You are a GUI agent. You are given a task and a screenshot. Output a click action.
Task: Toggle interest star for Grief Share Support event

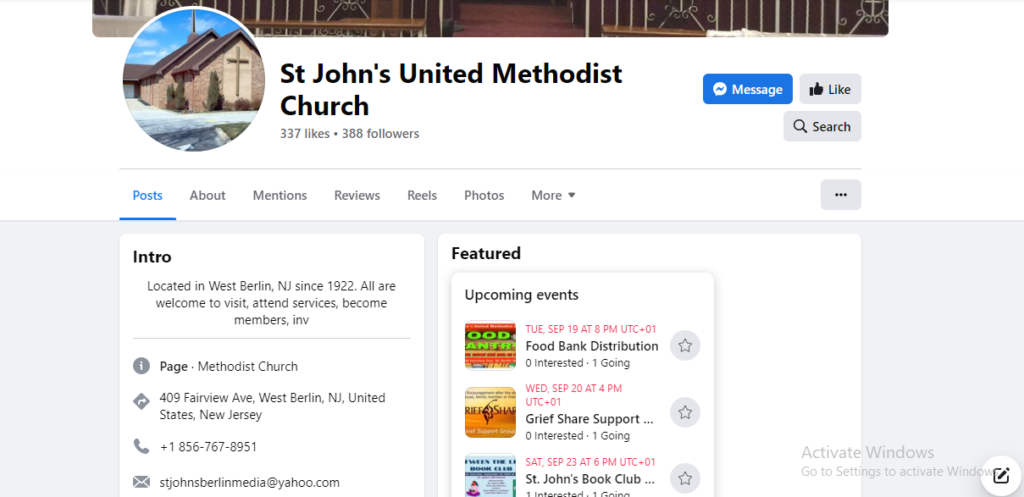[685, 412]
